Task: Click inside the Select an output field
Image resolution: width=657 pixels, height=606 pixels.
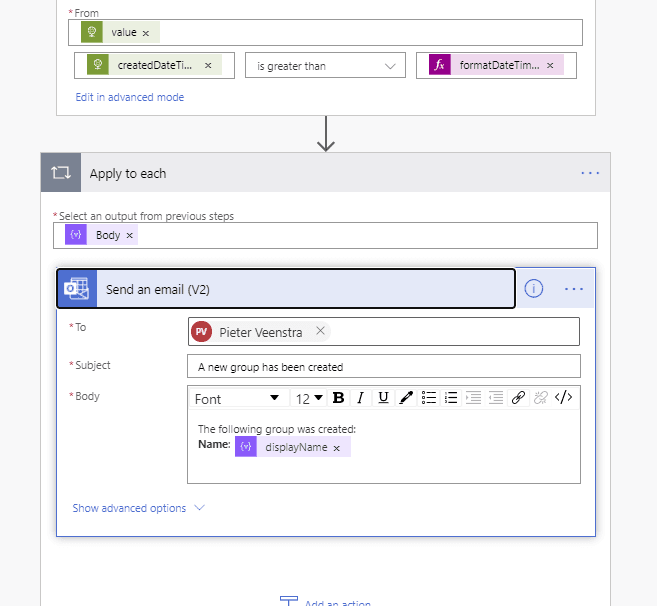Action: tap(325, 235)
